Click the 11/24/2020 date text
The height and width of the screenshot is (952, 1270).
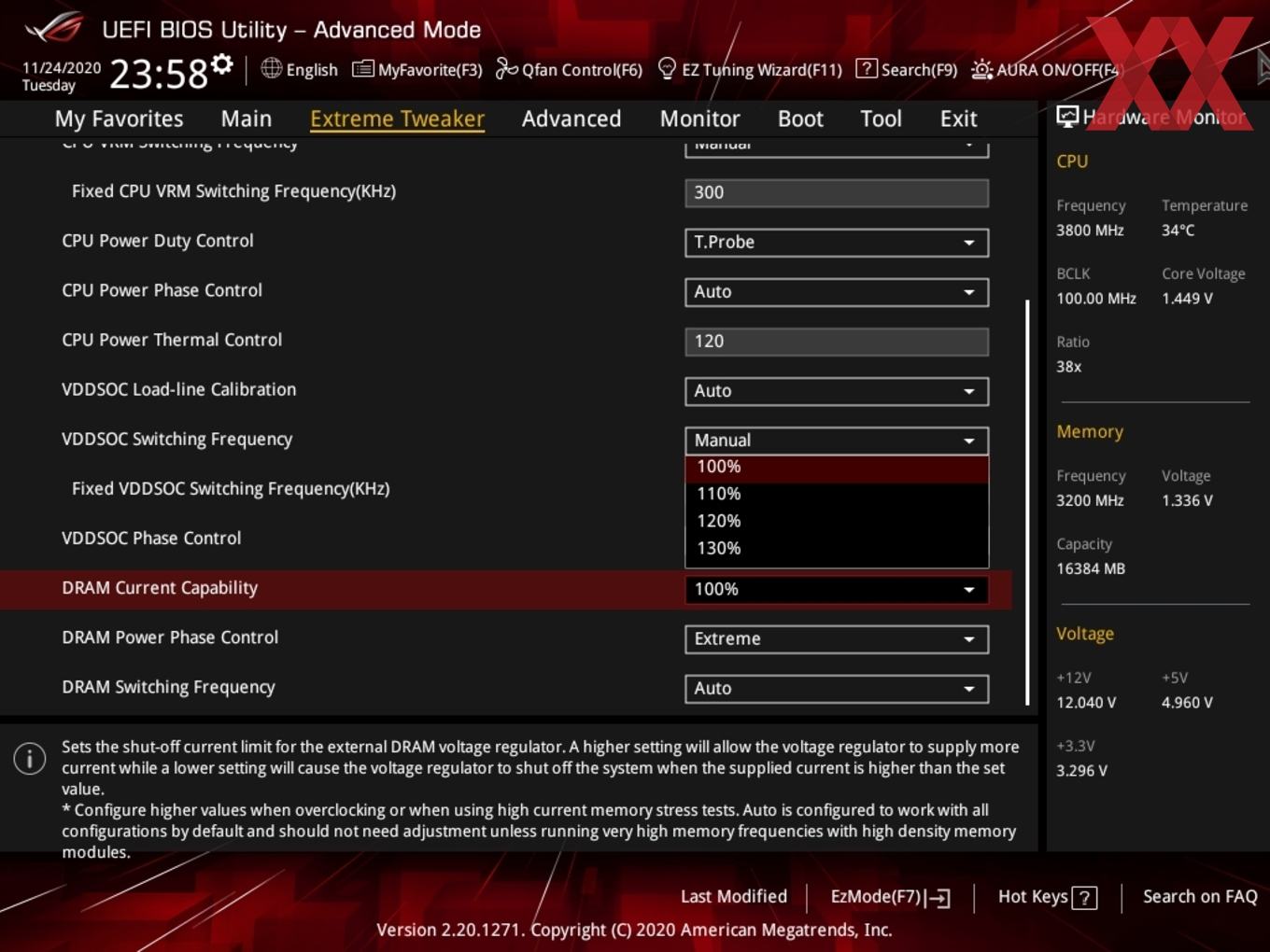(x=62, y=68)
